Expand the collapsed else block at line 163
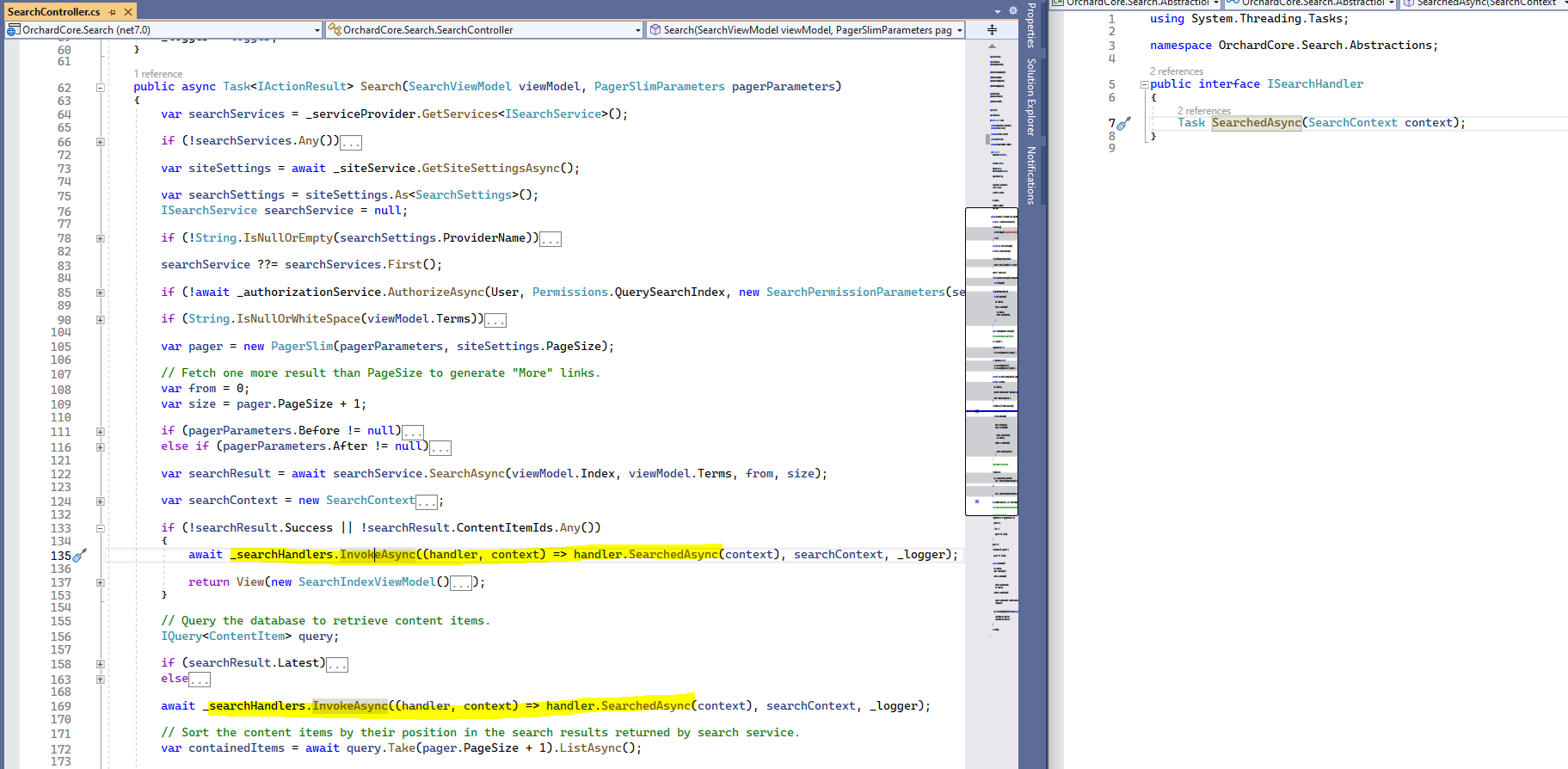Screen dimensions: 1568x769 point(101,680)
